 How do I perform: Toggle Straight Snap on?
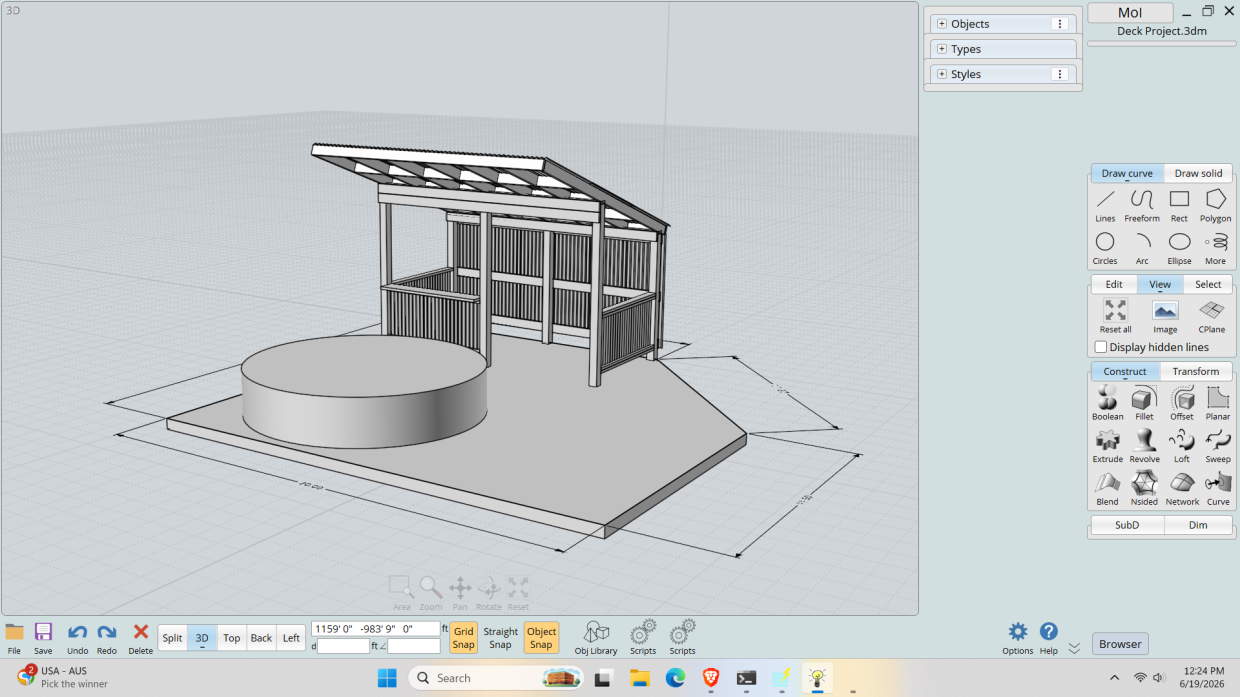point(501,638)
